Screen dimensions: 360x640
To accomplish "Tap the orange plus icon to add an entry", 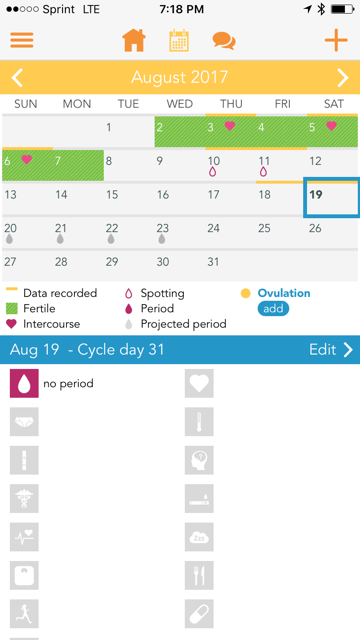I will tap(336, 40).
